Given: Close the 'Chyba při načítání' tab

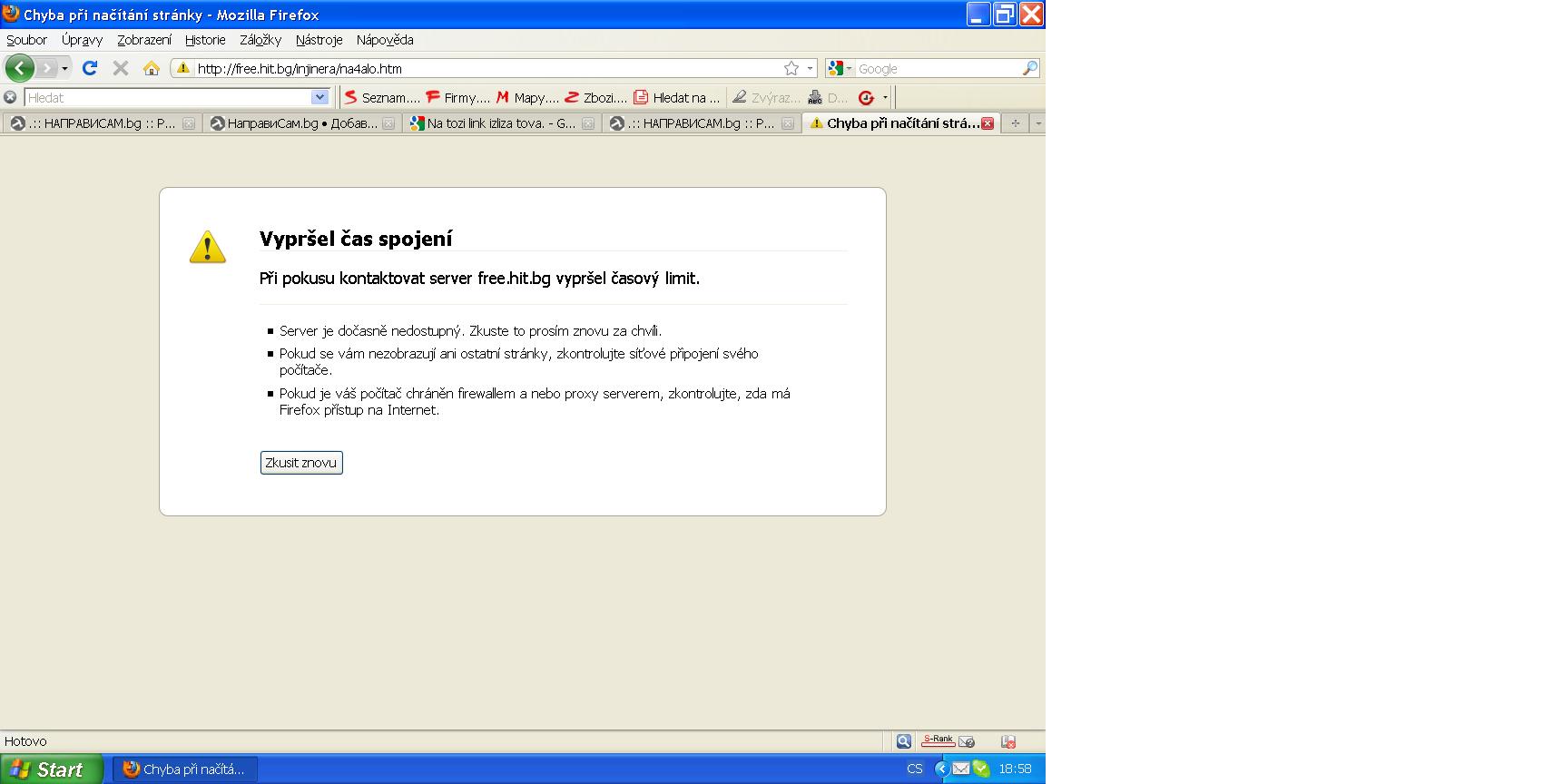Looking at the screenshot, I should point(988,123).
